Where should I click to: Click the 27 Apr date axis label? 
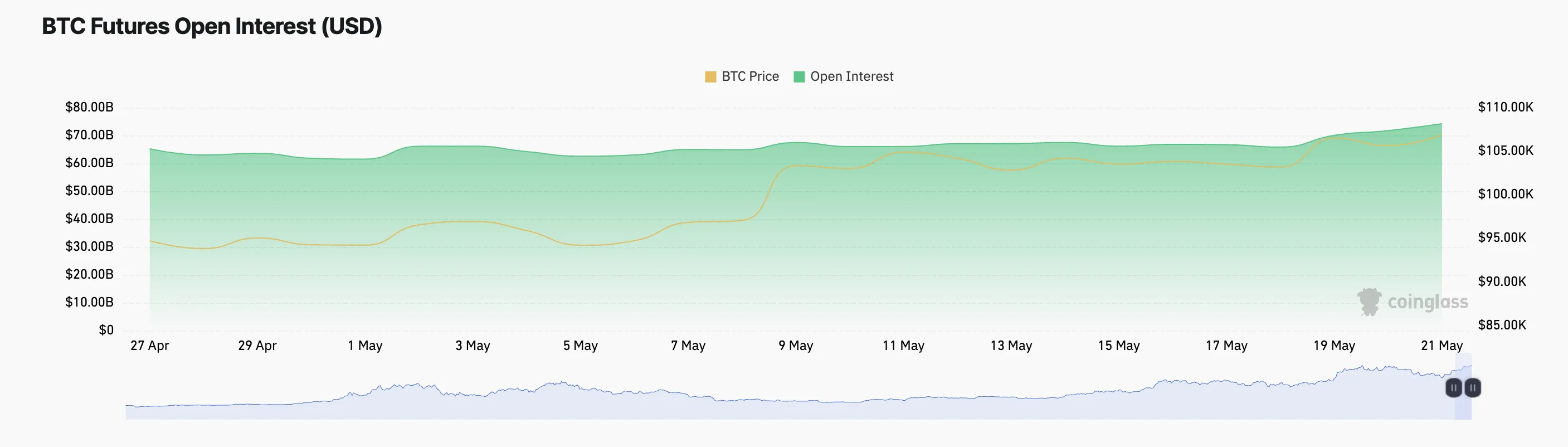(x=150, y=346)
